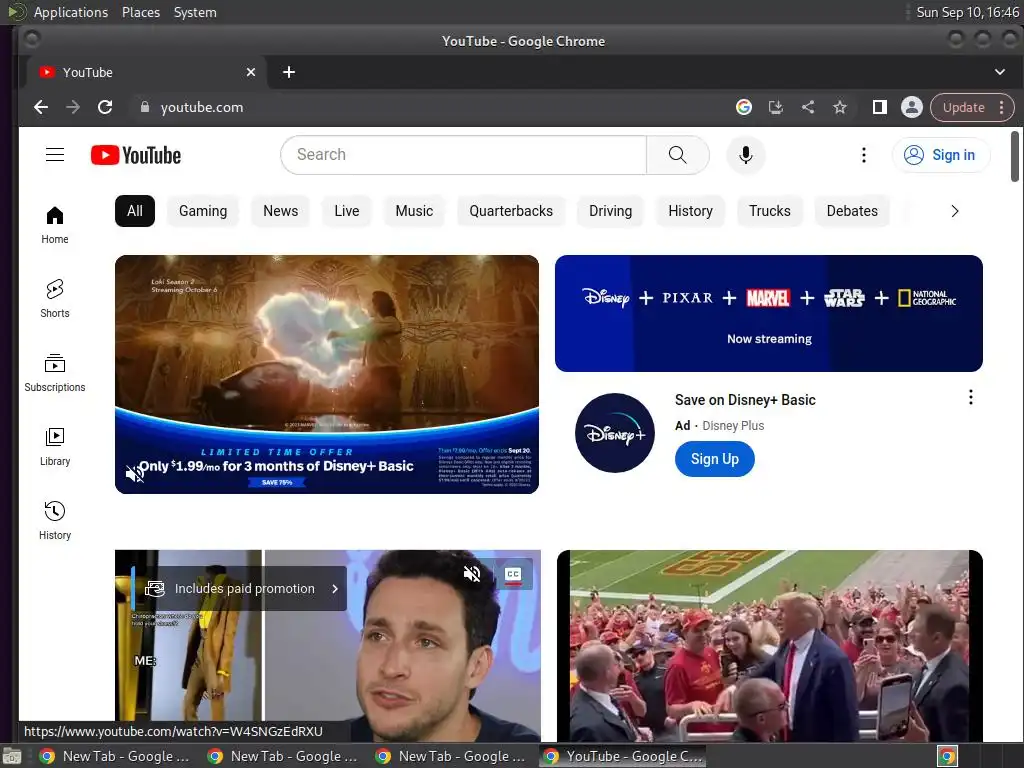Select the Debates chip

(x=852, y=211)
